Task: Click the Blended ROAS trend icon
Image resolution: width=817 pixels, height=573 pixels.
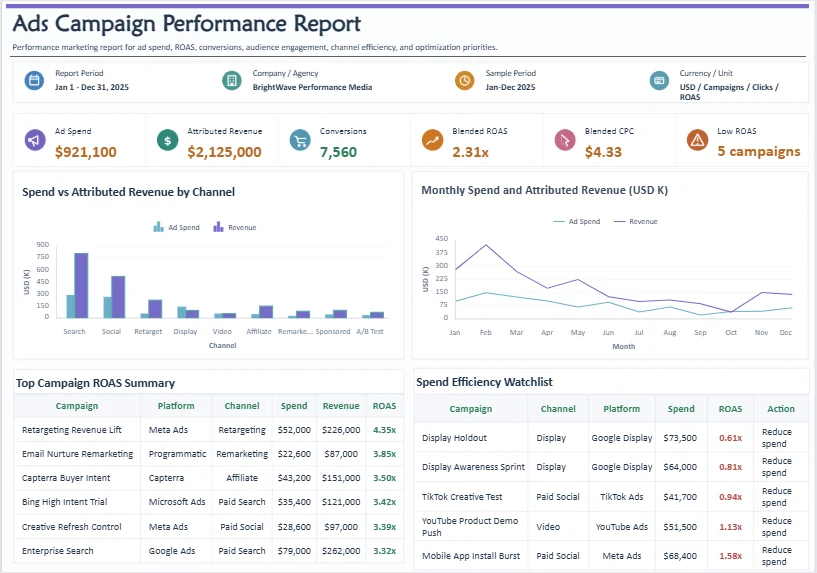Action: pos(432,140)
